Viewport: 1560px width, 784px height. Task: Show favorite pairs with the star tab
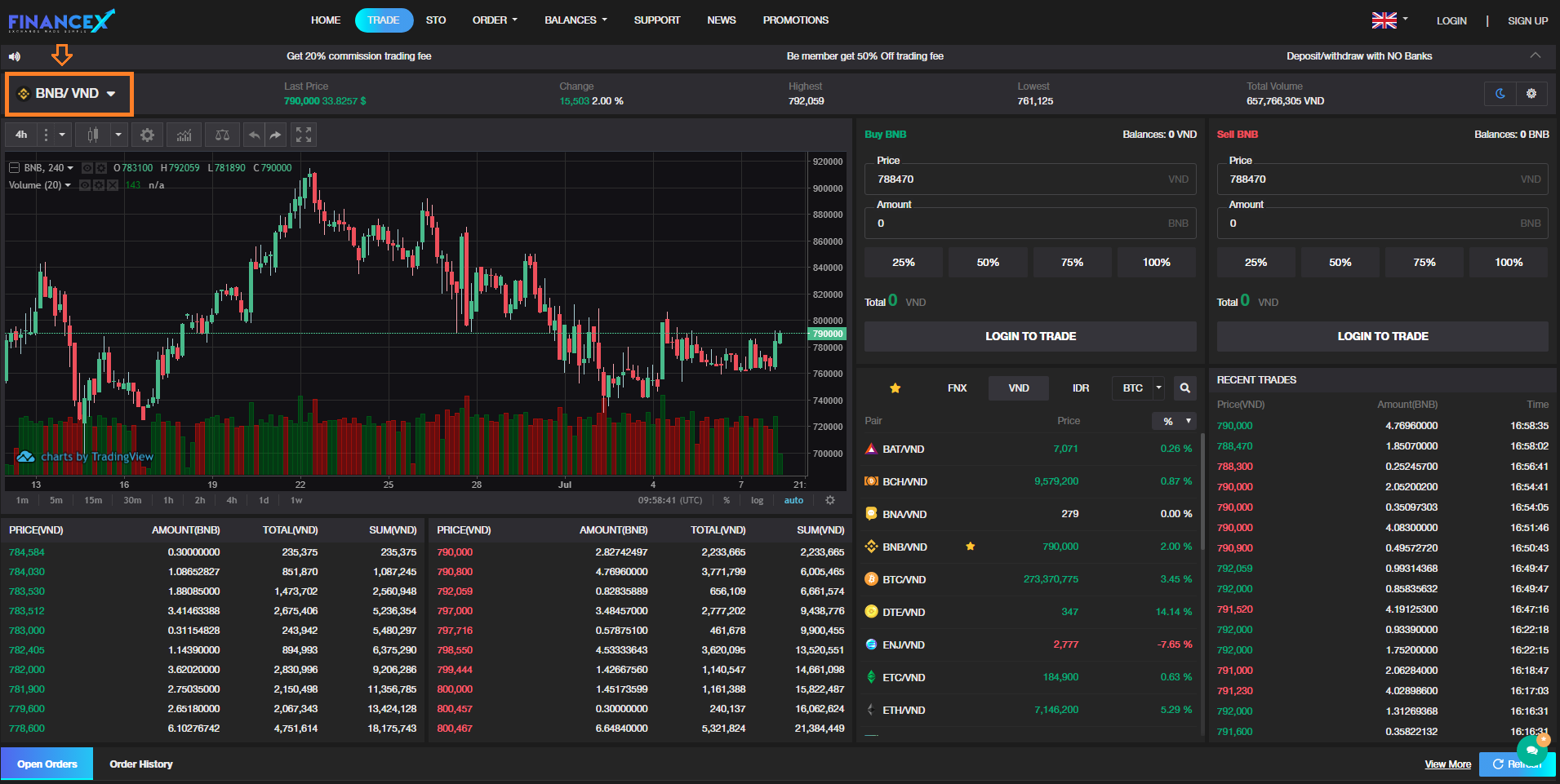895,388
